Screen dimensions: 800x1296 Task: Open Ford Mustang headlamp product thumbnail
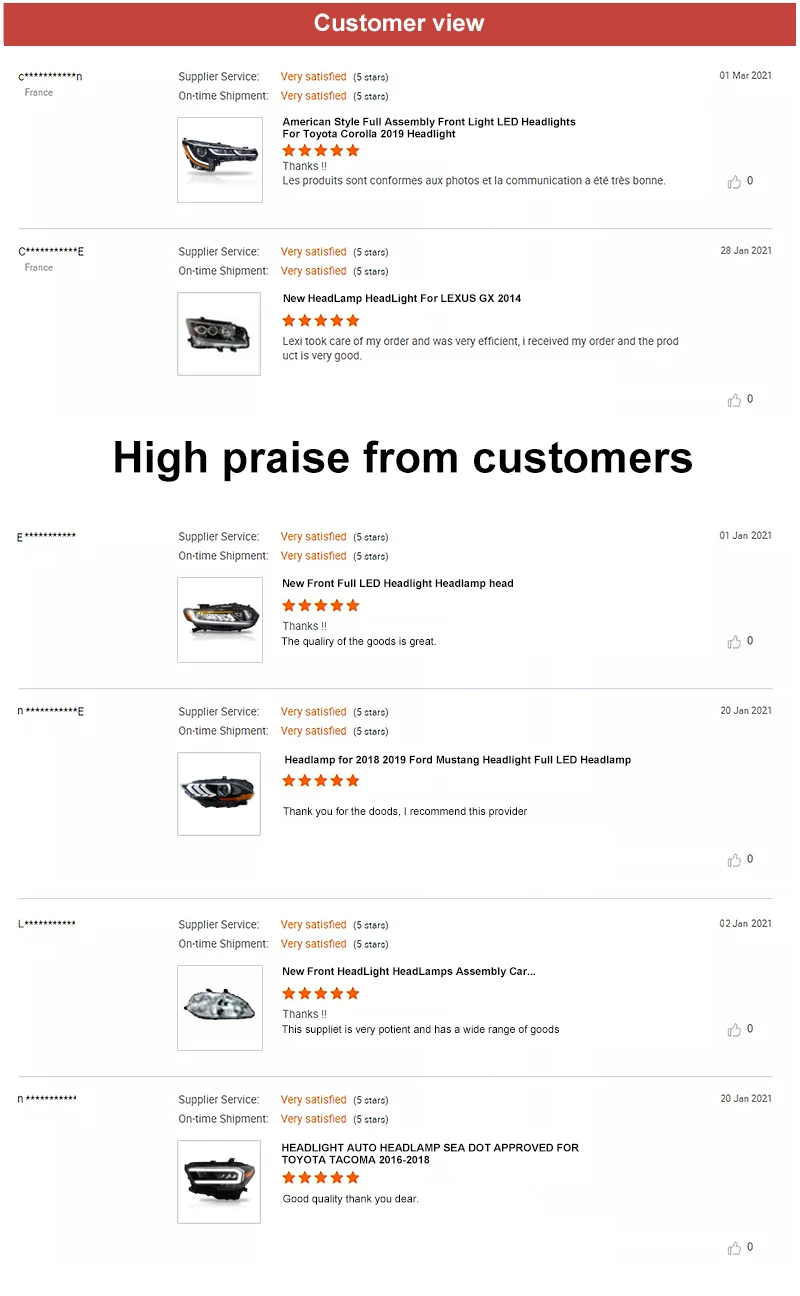tap(219, 794)
